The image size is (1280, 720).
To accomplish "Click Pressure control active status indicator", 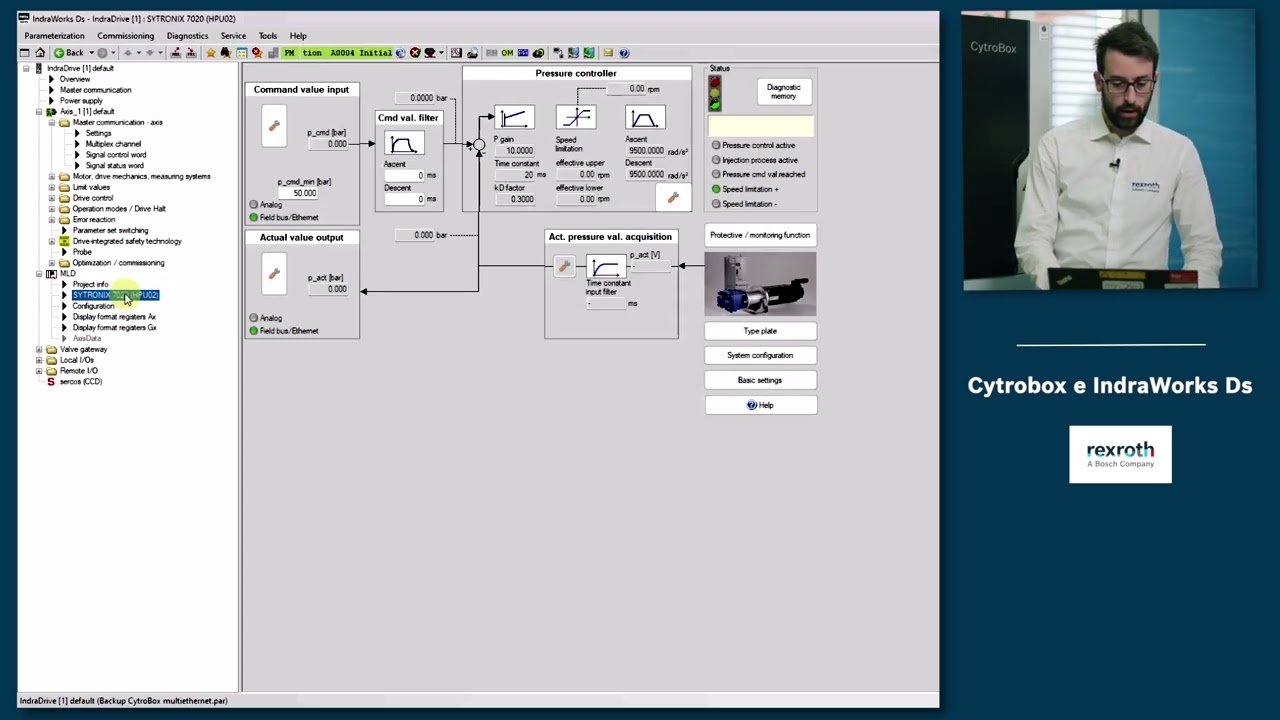I will click(716, 145).
